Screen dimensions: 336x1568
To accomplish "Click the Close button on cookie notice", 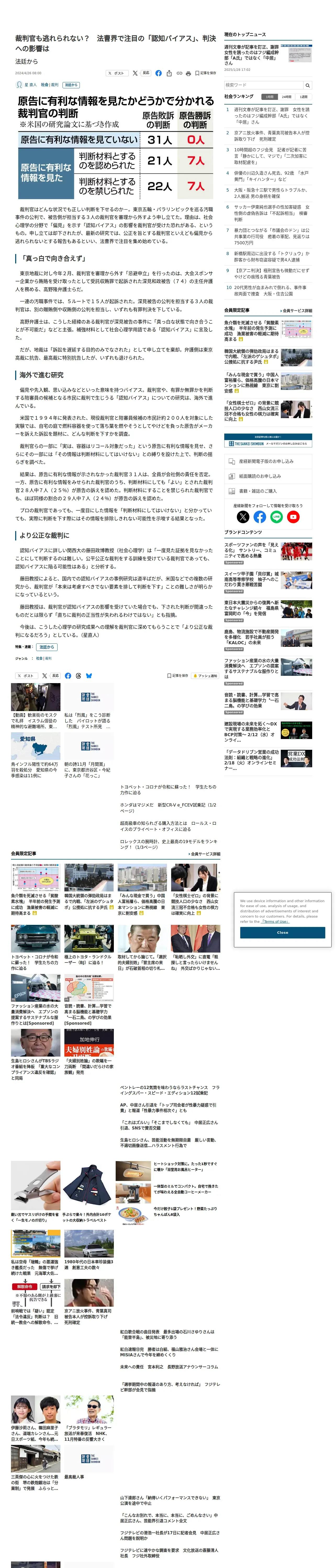I will point(282,932).
